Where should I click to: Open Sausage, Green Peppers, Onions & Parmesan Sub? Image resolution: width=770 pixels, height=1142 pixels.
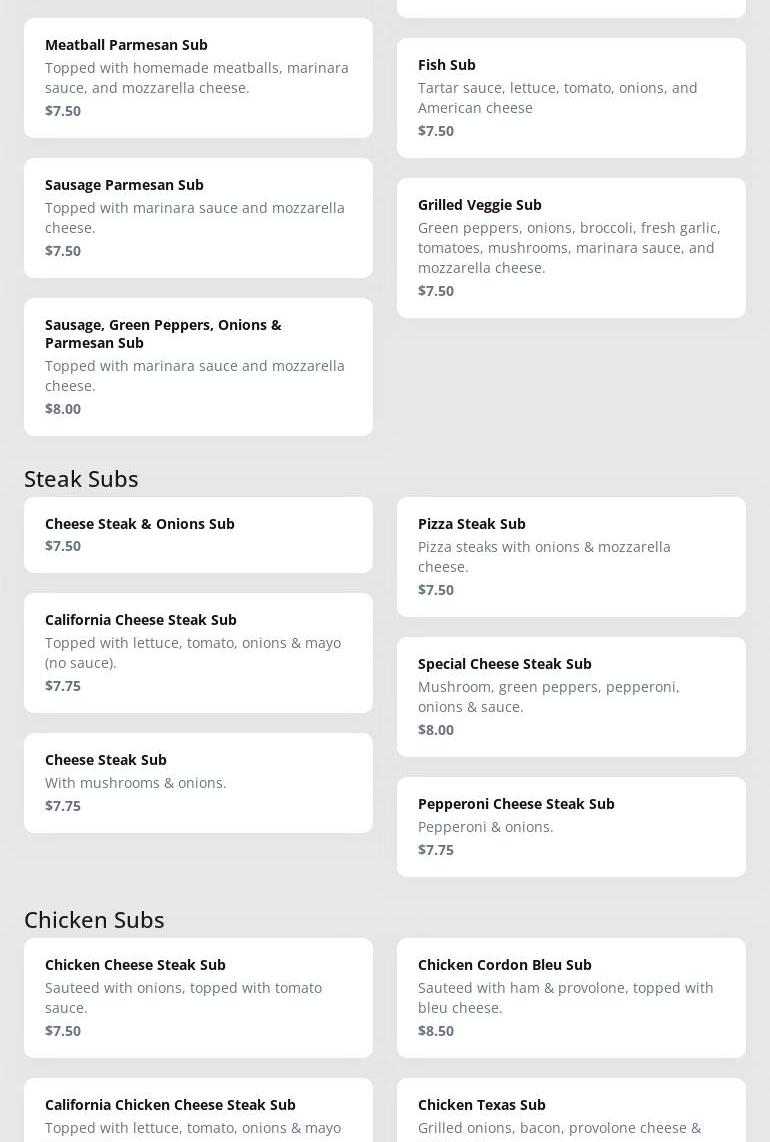198,366
